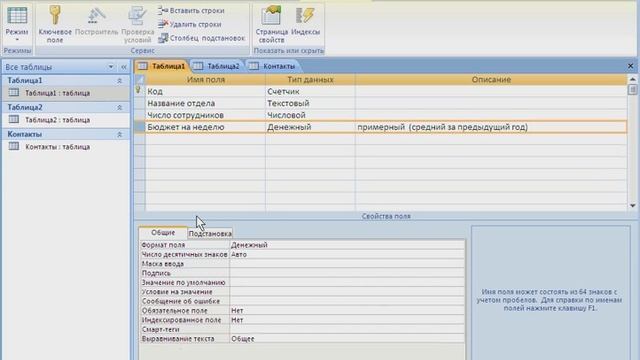Screen dimensions: 640x360
Task: Open the Индексы indexes window
Action: point(305,21)
